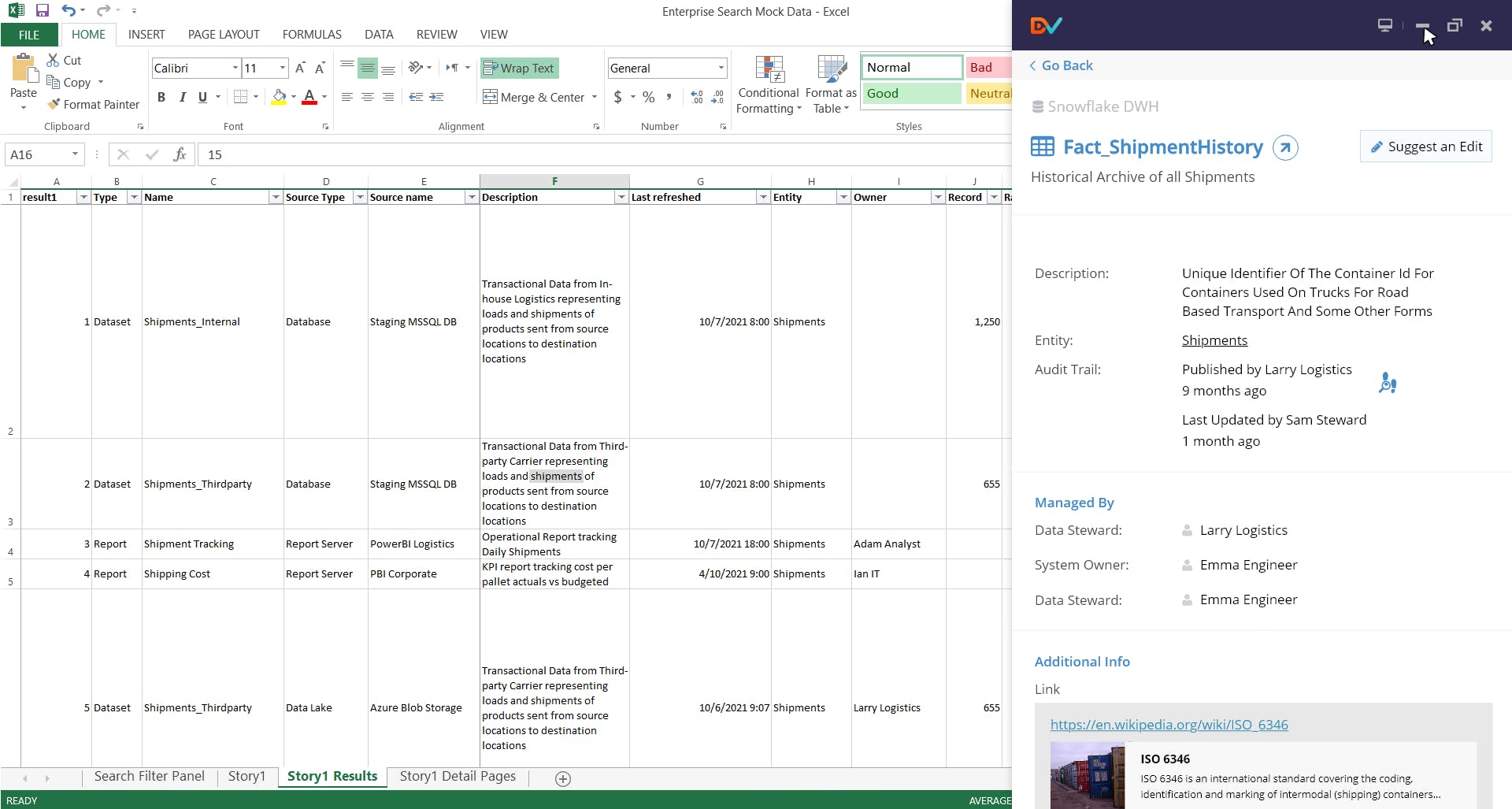This screenshot has height=809, width=1512.
Task: Open ISO 6346 Wikipedia link
Action: click(x=1169, y=725)
